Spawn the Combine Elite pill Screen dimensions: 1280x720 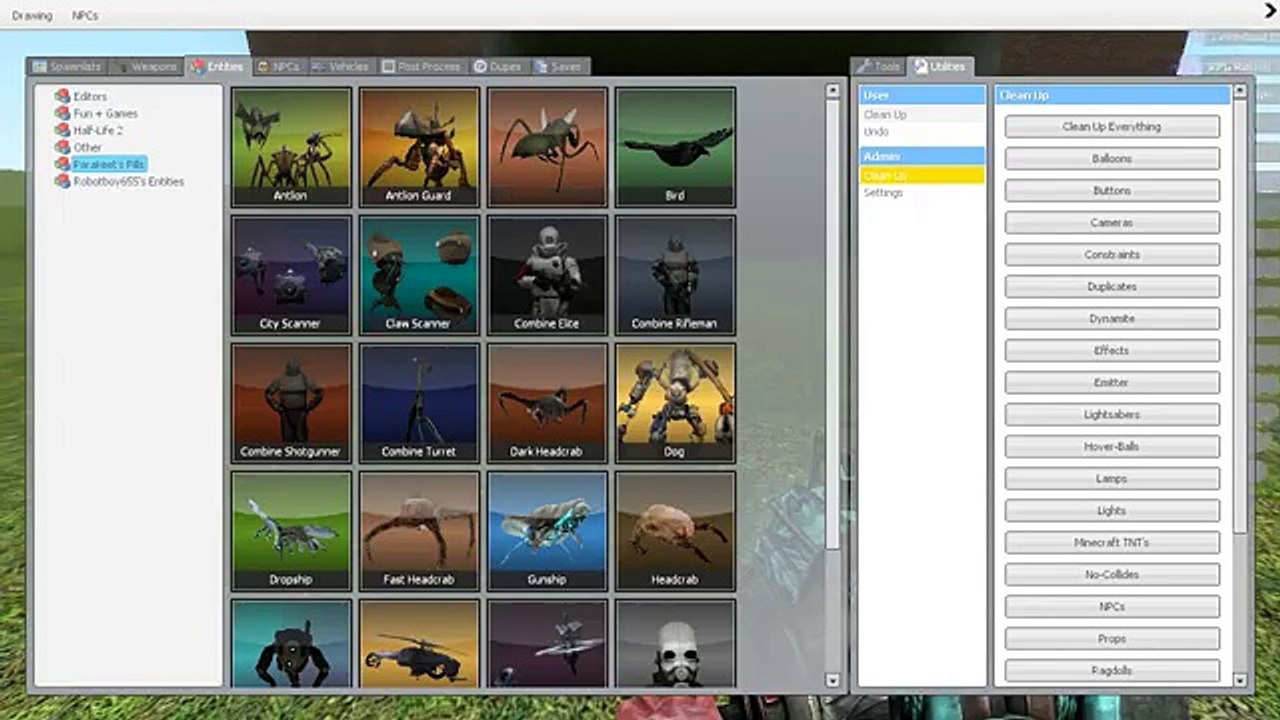pos(547,275)
